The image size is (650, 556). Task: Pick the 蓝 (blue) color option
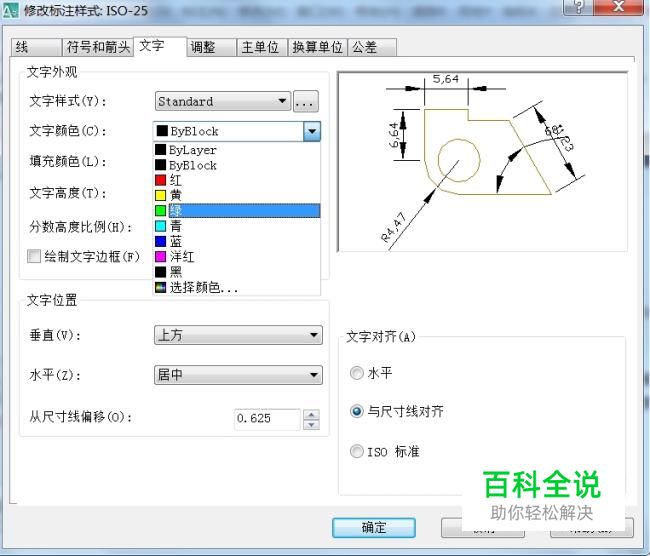[x=237, y=241]
